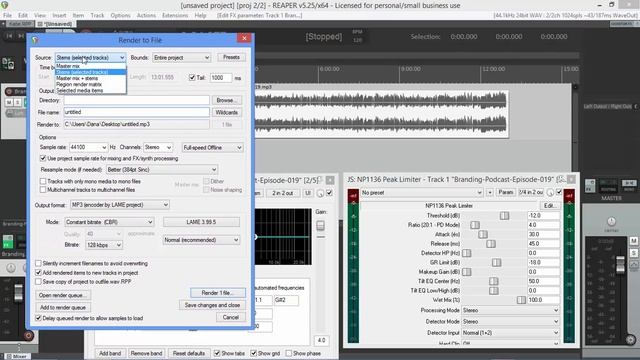Click the Wet Mix (%) slider handle
Viewport: 640px width, 360px height.
(x=521, y=300)
